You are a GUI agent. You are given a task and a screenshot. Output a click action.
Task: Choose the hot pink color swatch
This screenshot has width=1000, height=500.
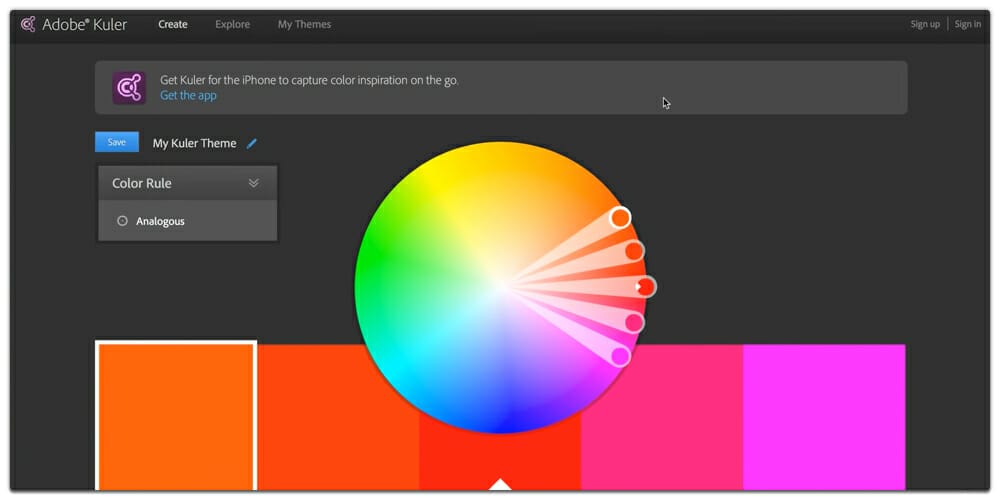coord(662,417)
